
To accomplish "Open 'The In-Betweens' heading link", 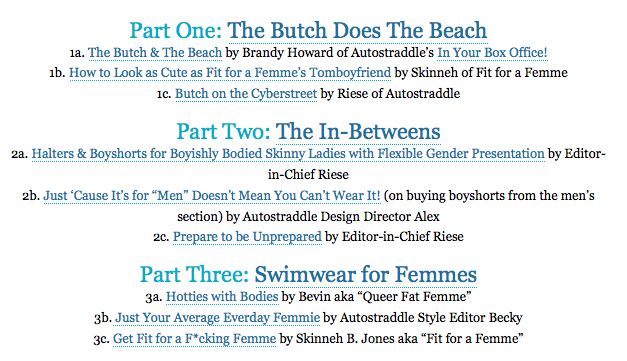I will point(358,132).
